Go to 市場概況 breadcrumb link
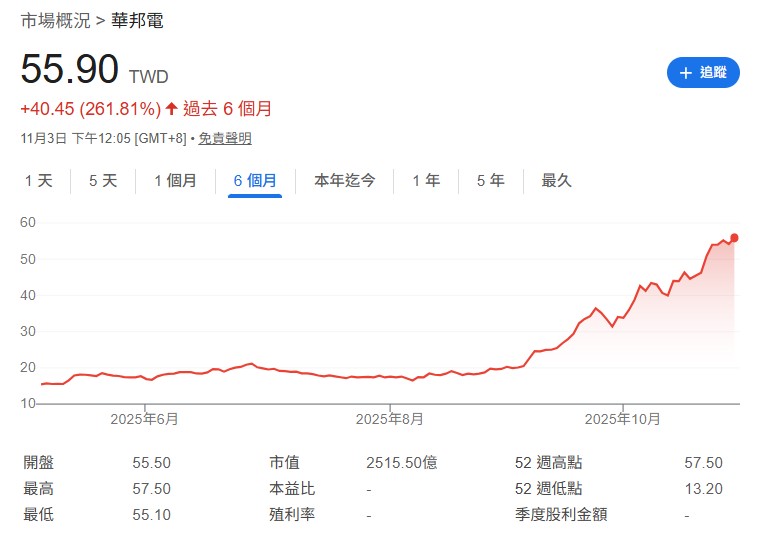Viewport: 762px width, 533px height. (55, 21)
